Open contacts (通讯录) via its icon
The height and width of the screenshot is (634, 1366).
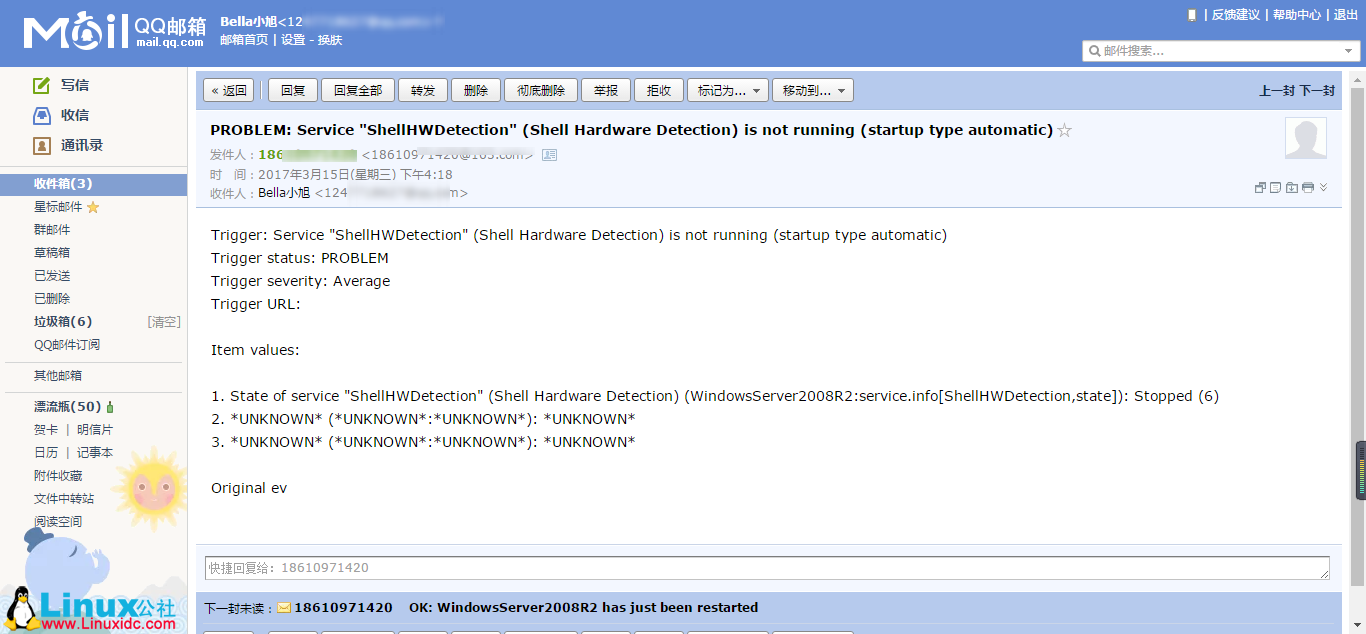[x=42, y=145]
